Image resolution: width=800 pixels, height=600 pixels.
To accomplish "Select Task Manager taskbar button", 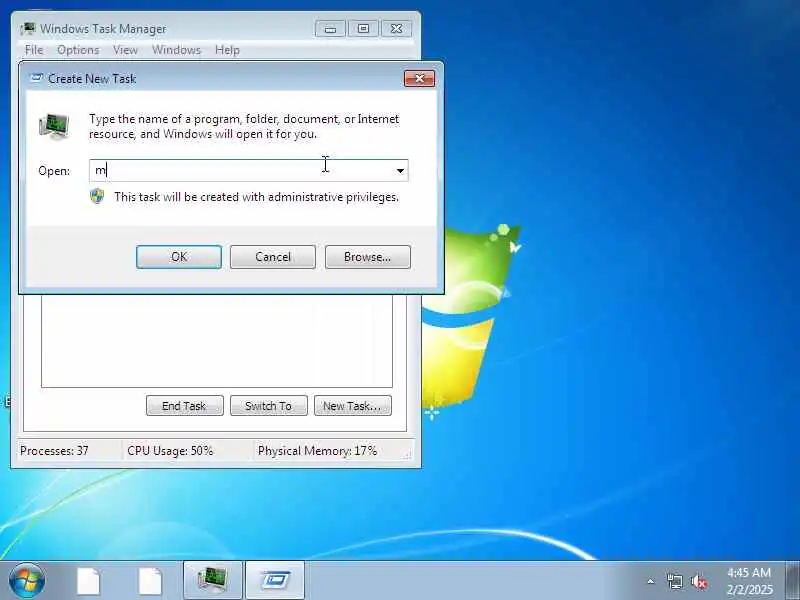I will tap(213, 581).
